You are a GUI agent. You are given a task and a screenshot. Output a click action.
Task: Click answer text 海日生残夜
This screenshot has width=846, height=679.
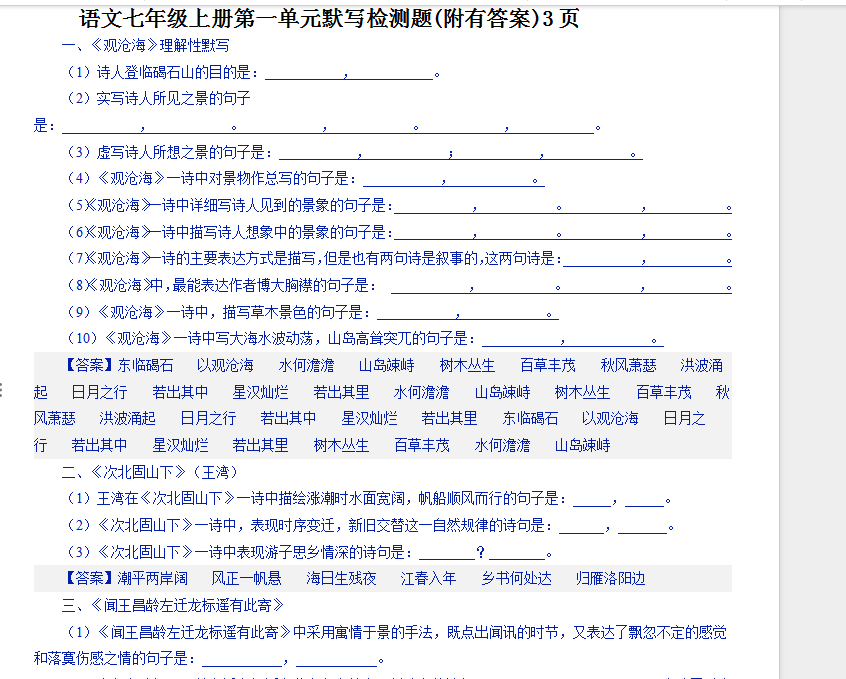[x=341, y=579]
